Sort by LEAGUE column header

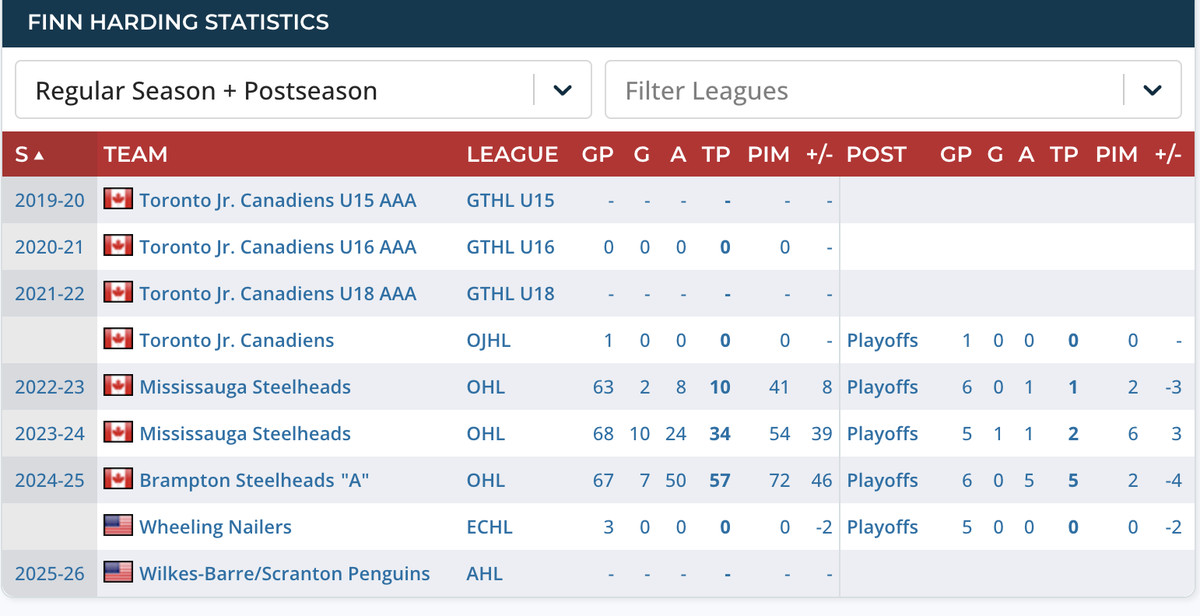(512, 154)
